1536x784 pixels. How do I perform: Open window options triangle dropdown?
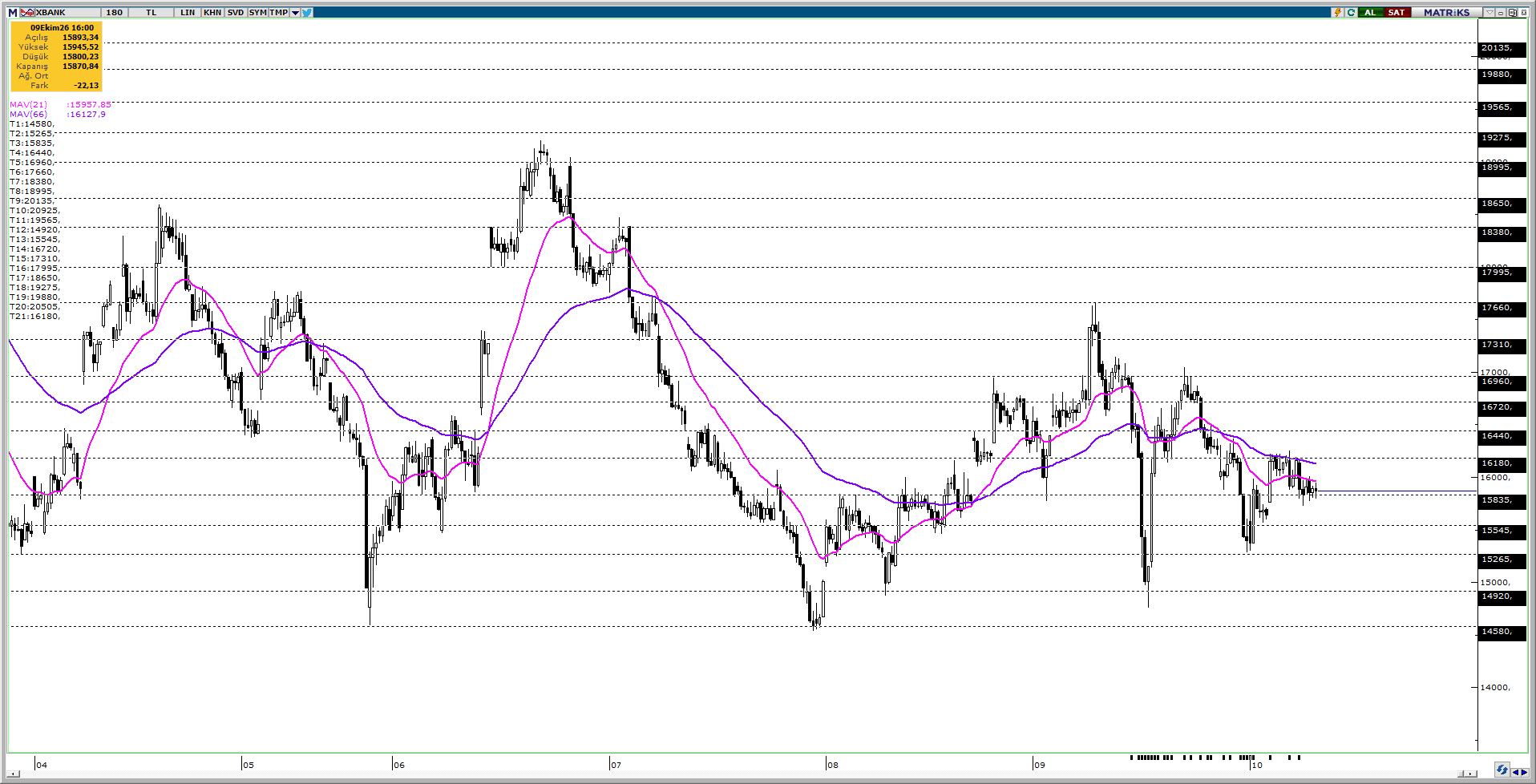pos(1490,13)
